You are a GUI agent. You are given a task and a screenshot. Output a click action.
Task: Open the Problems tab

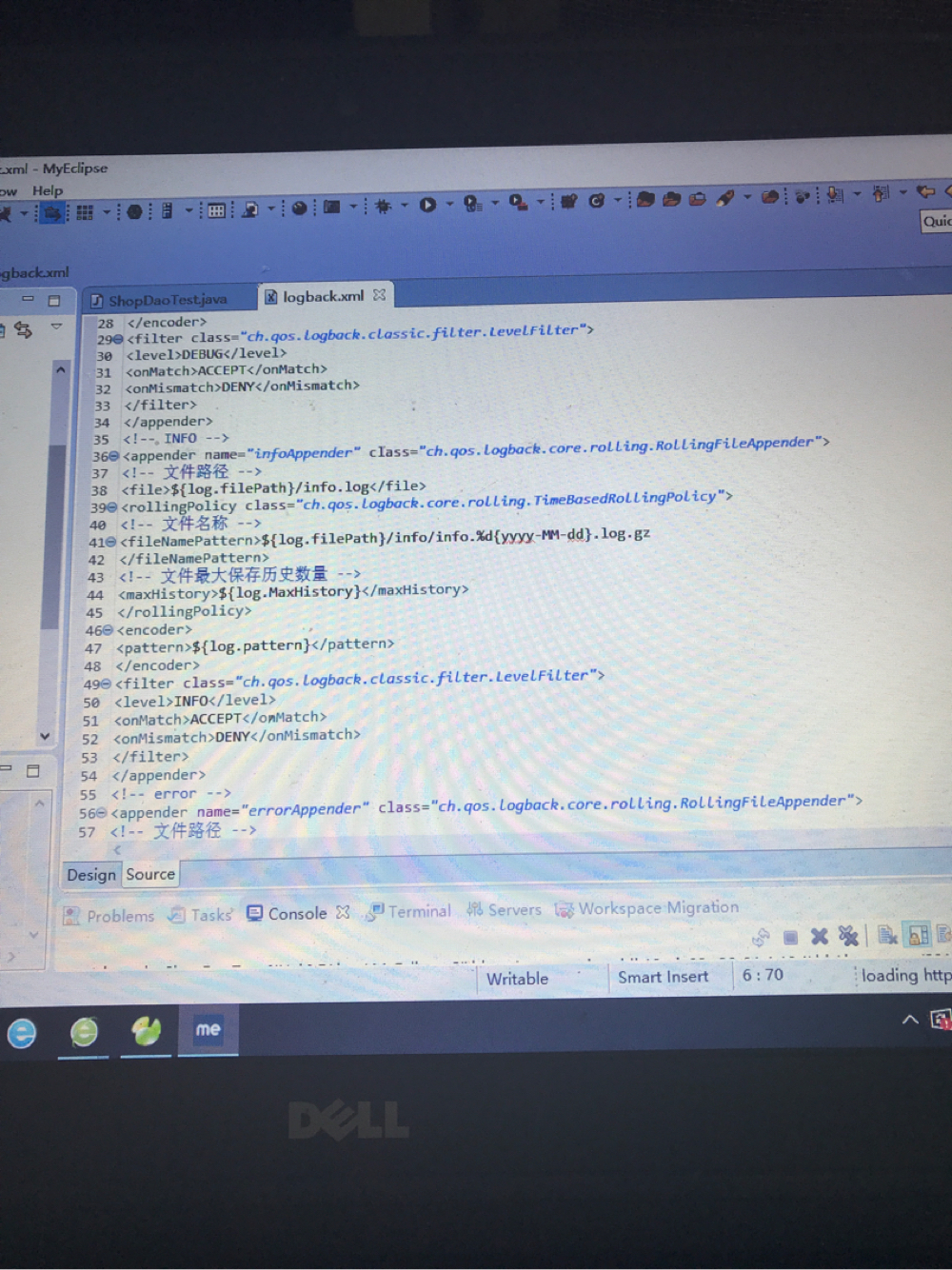(x=109, y=916)
